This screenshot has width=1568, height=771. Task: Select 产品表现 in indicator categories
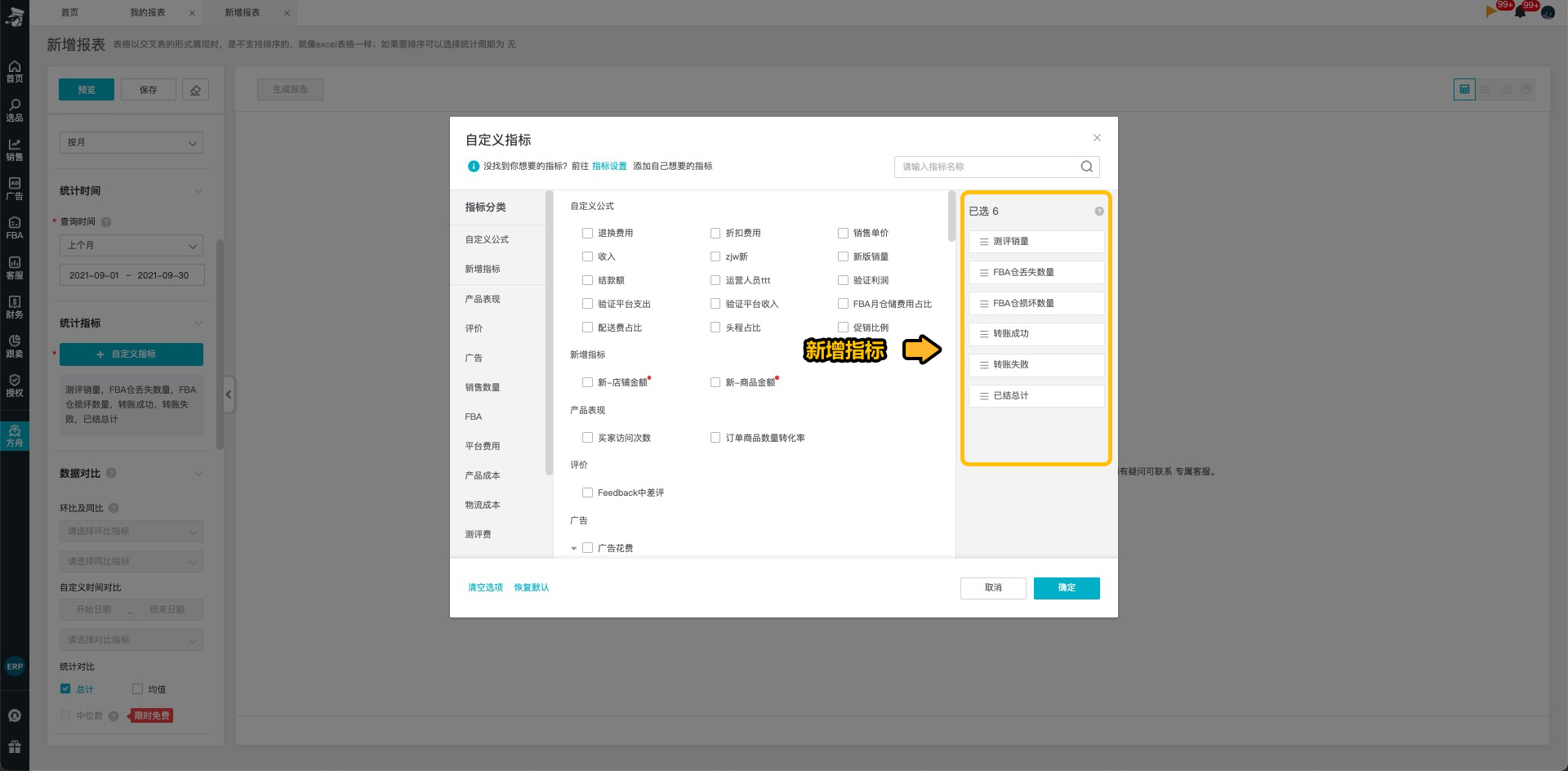pyautogui.click(x=483, y=299)
